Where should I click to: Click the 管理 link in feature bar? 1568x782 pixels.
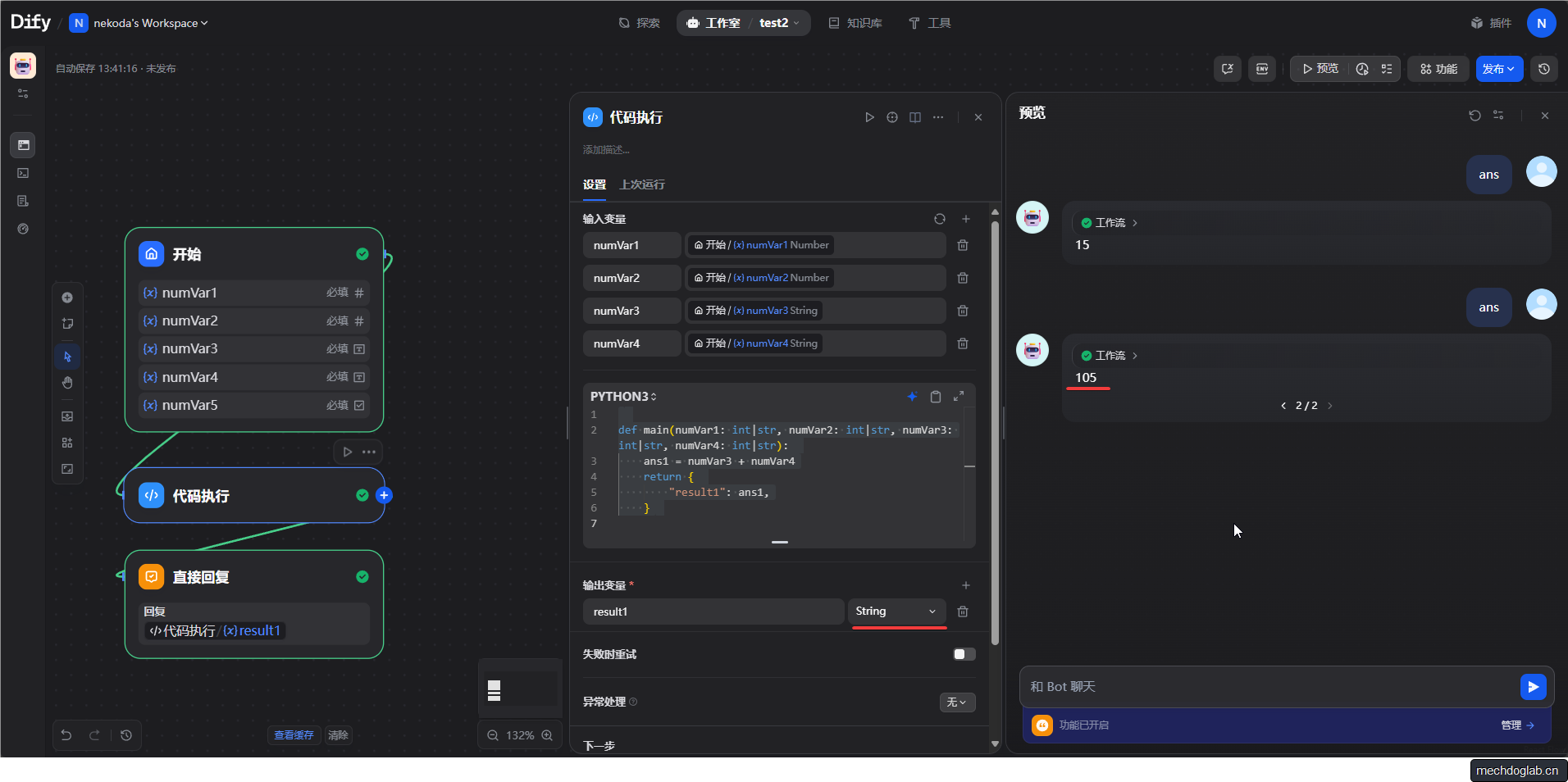pyautogui.click(x=1516, y=725)
